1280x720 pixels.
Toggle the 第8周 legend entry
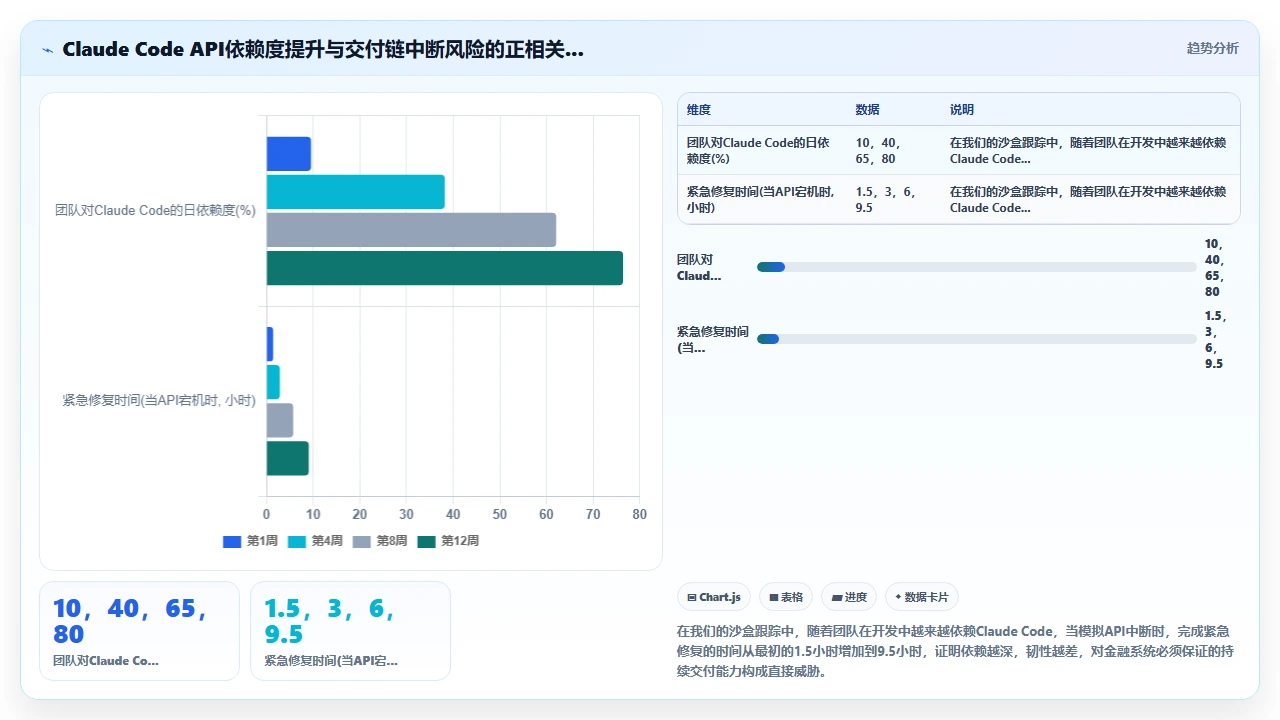tap(380, 541)
